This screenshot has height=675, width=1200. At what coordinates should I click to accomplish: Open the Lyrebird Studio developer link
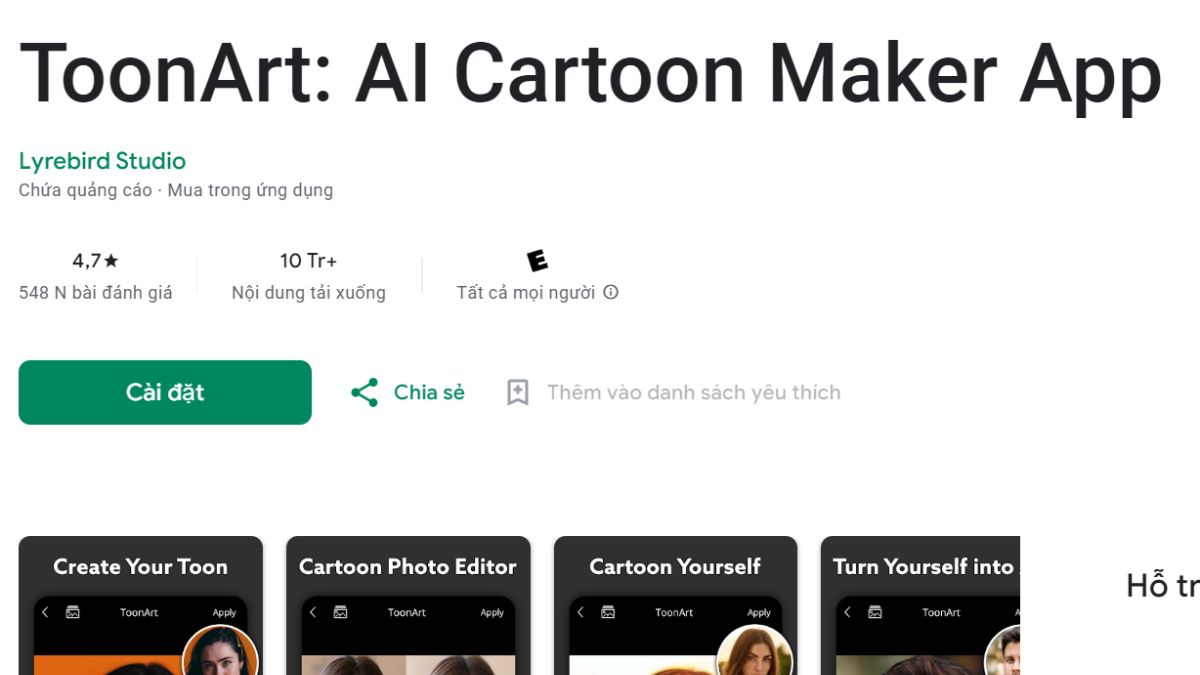(102, 161)
